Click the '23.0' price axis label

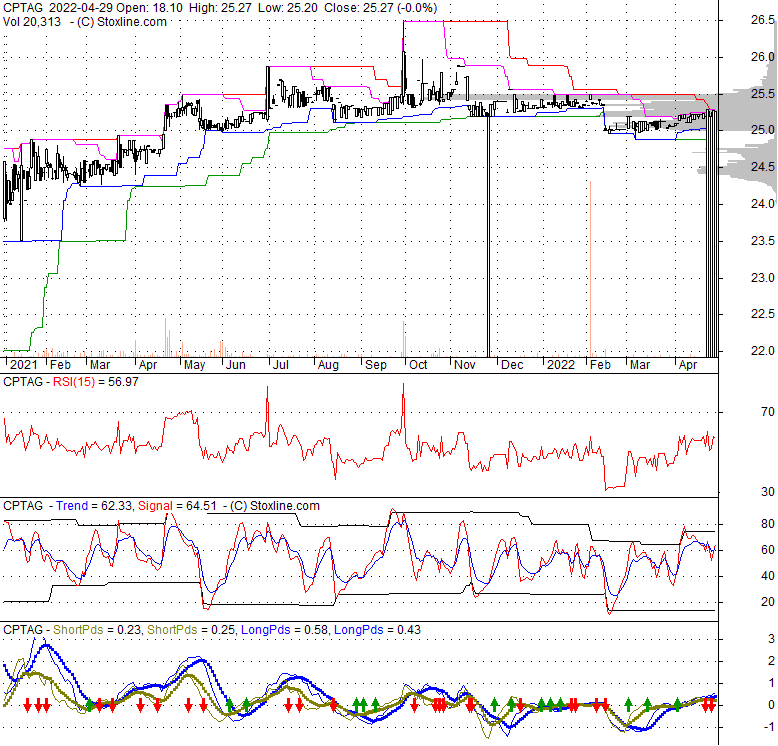pyautogui.click(x=762, y=277)
